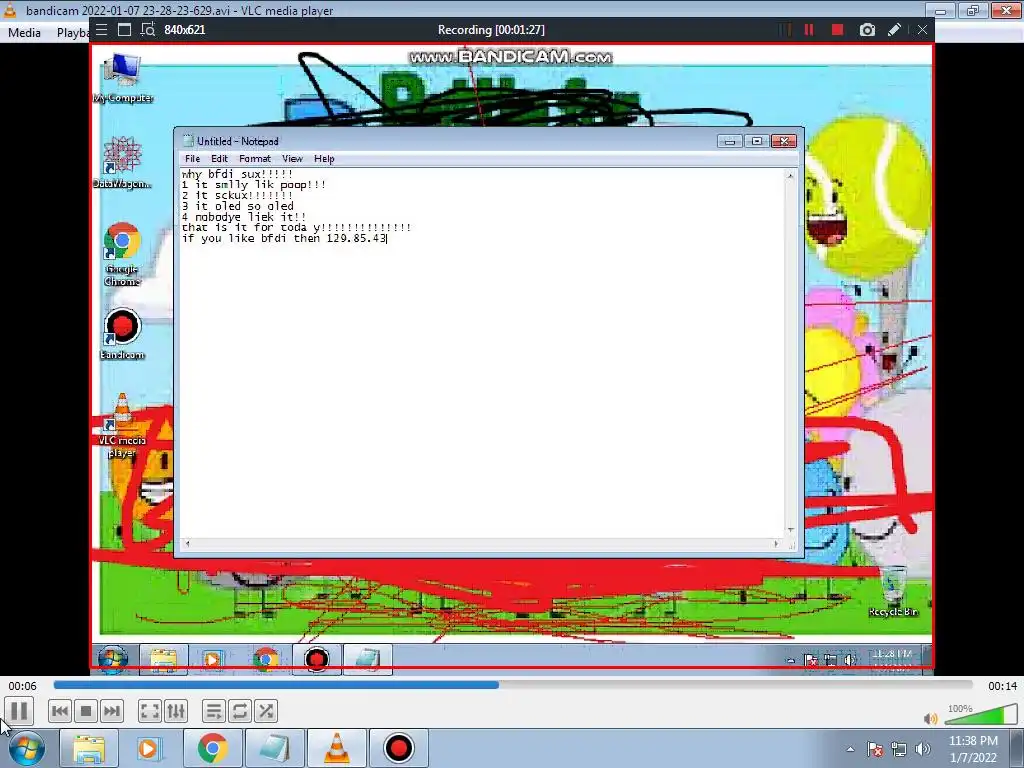Open Notepad File menu

tap(193, 159)
